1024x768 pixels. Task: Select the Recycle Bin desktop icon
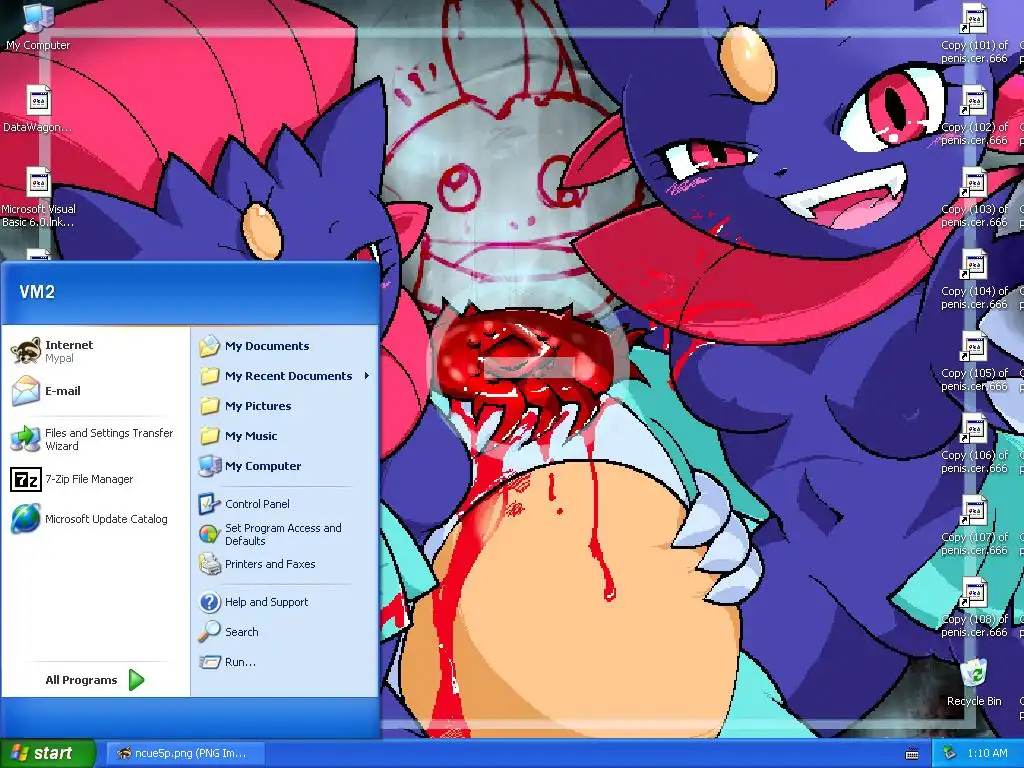click(974, 682)
